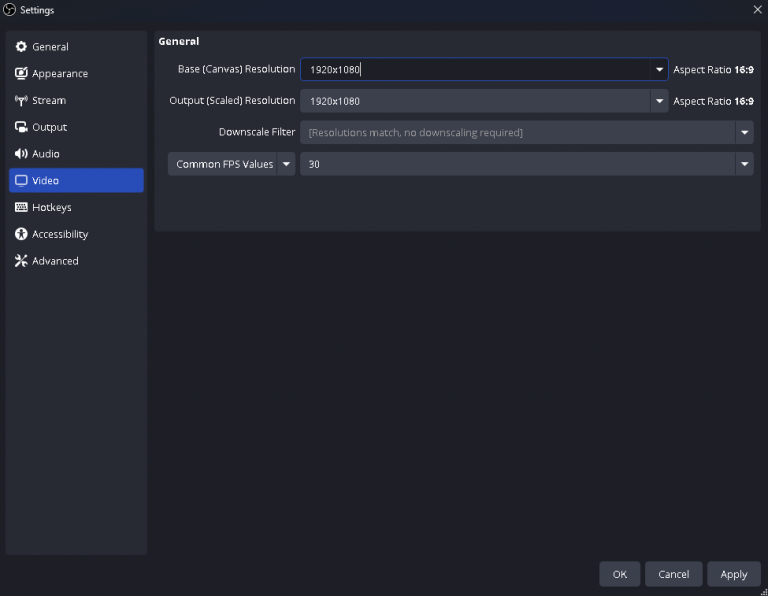Open Audio settings via speaker icon
Image resolution: width=768 pixels, height=596 pixels.
coord(21,154)
